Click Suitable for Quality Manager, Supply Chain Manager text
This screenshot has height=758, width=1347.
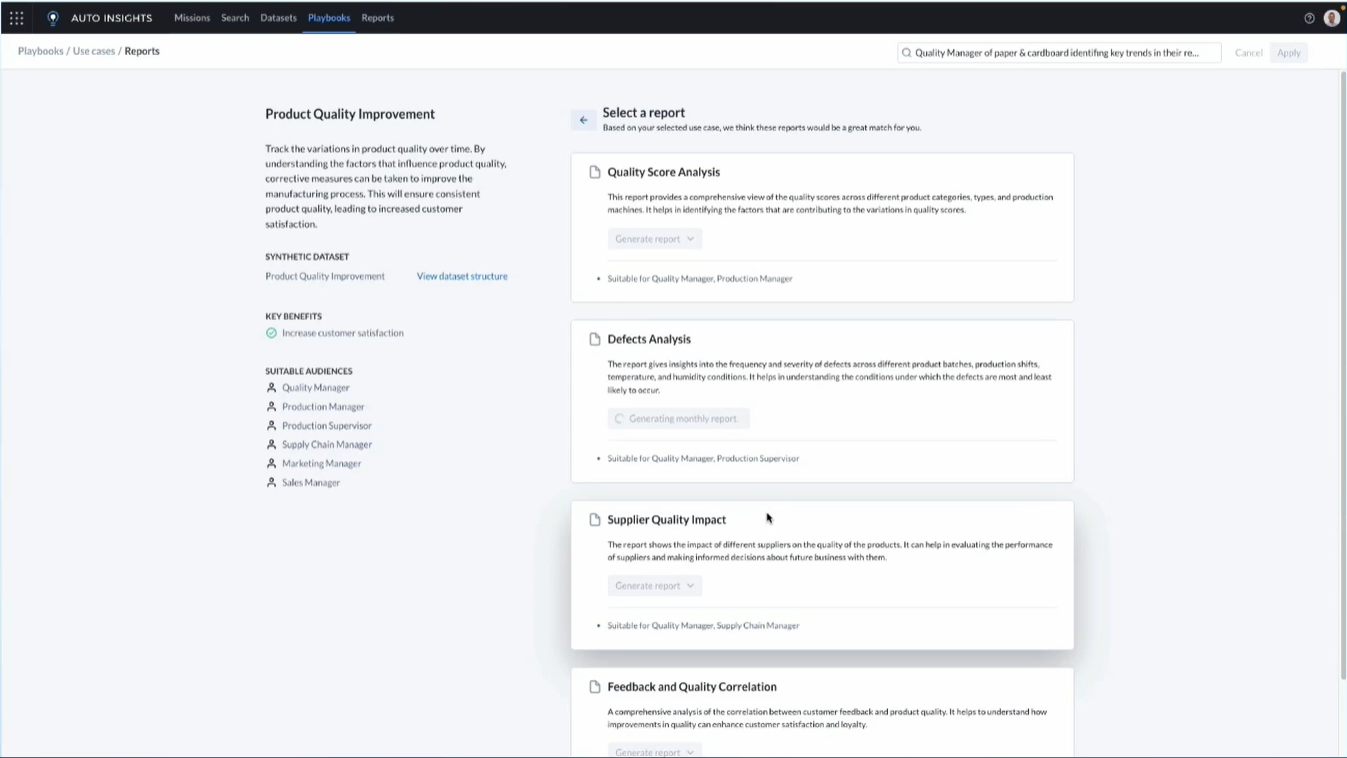coord(703,626)
